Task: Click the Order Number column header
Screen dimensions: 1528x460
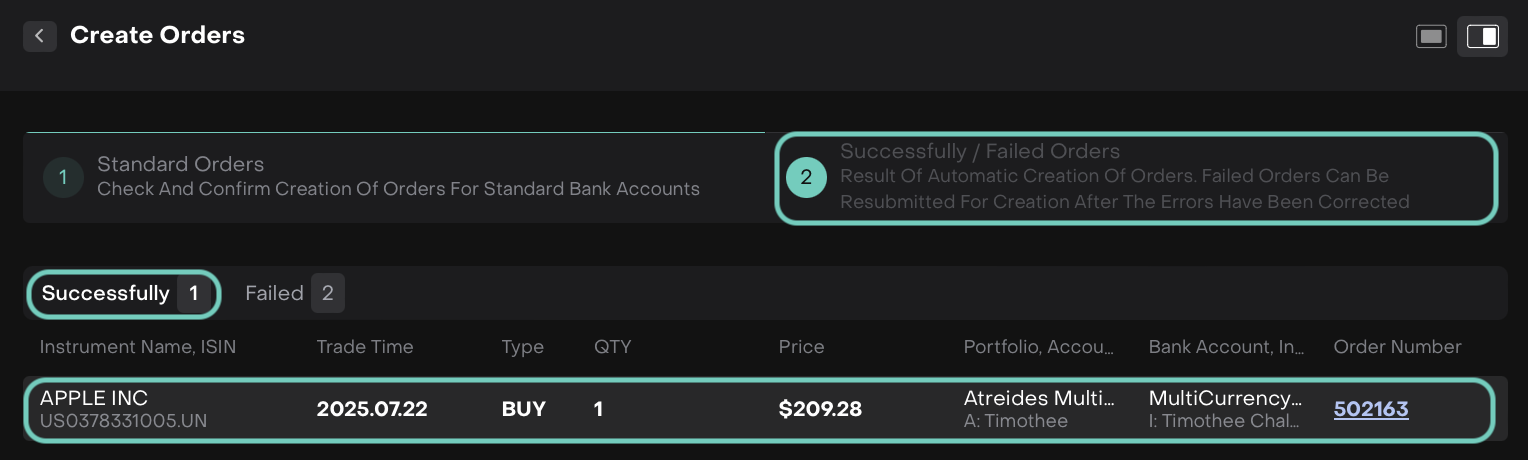Action: (x=1397, y=347)
